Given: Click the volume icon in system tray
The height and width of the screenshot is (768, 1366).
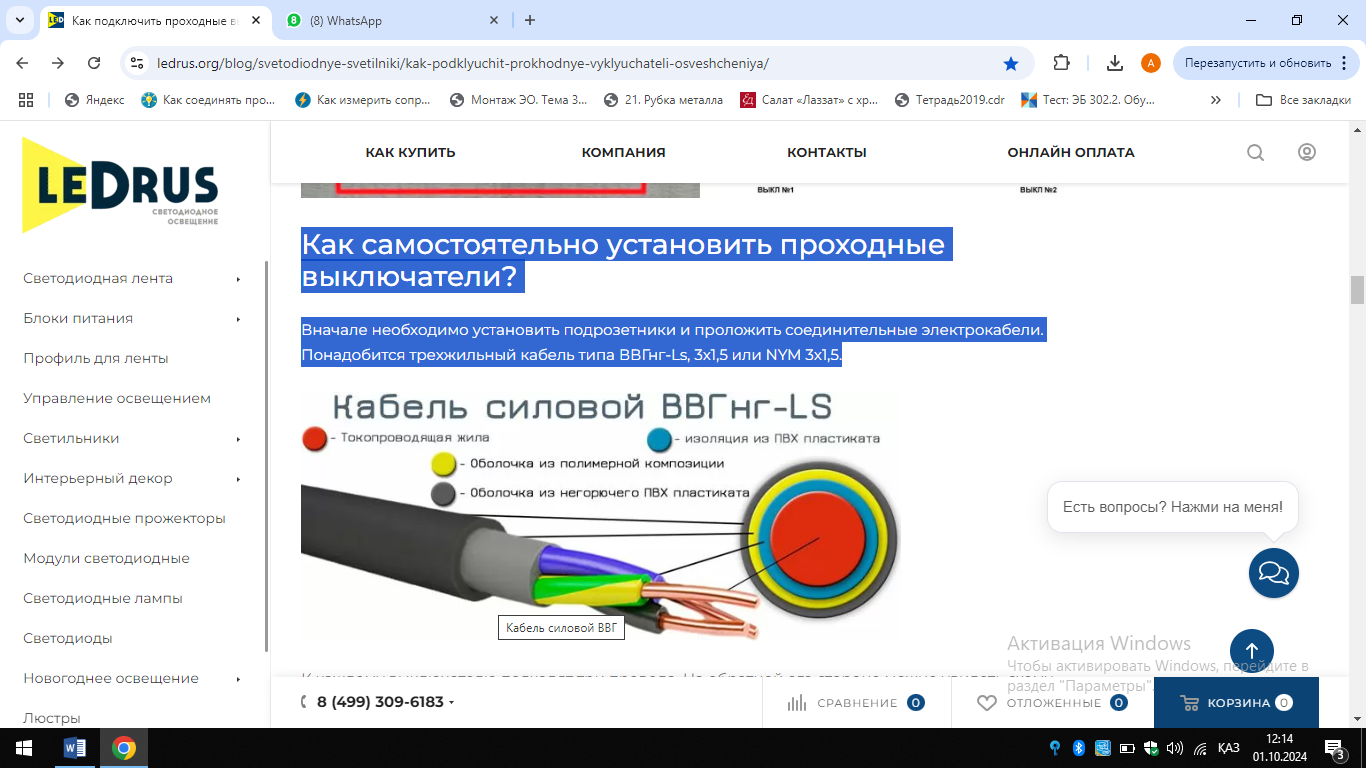Looking at the screenshot, I should (x=1175, y=748).
